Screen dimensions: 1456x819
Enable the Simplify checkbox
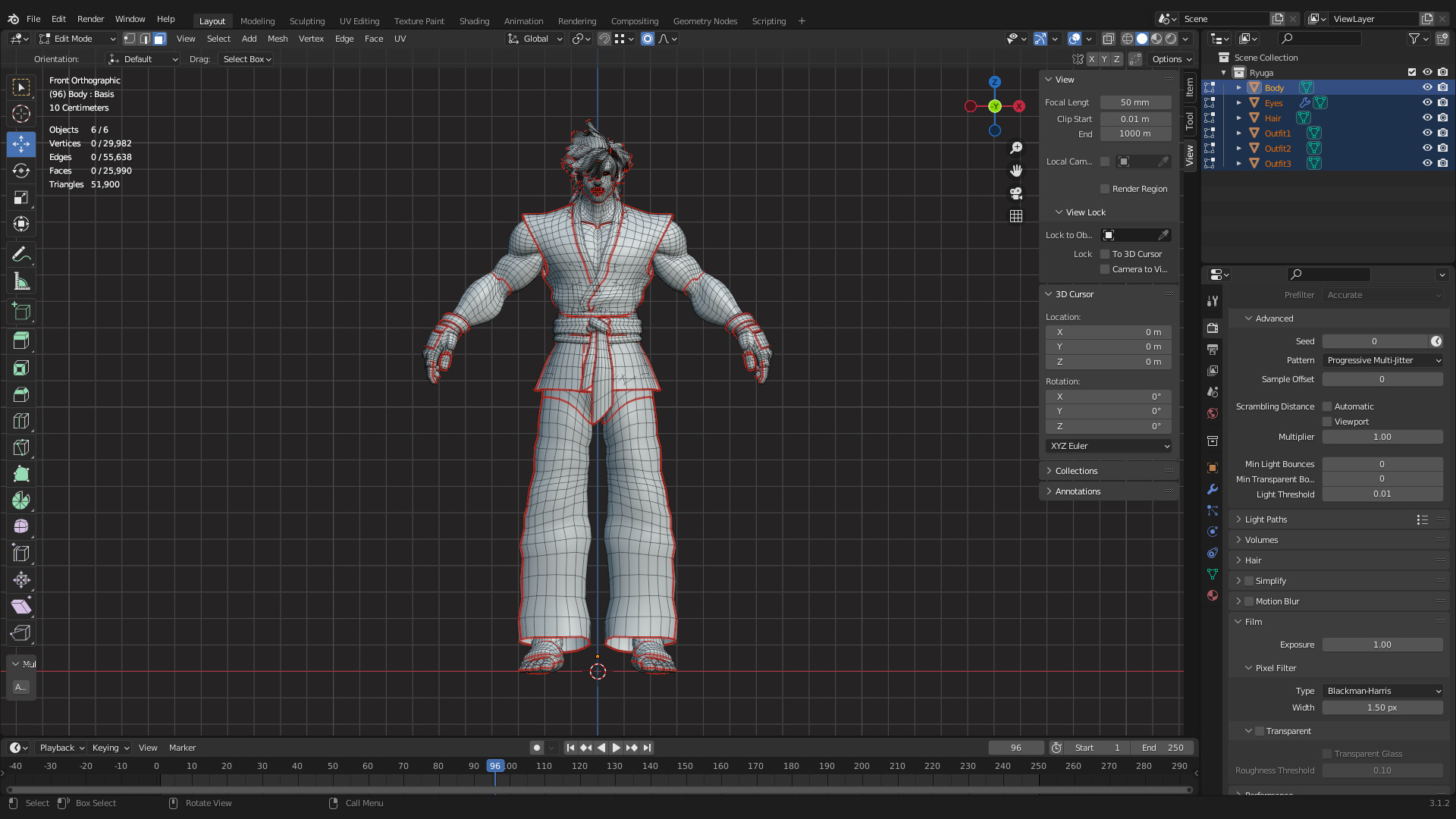[x=1249, y=581]
